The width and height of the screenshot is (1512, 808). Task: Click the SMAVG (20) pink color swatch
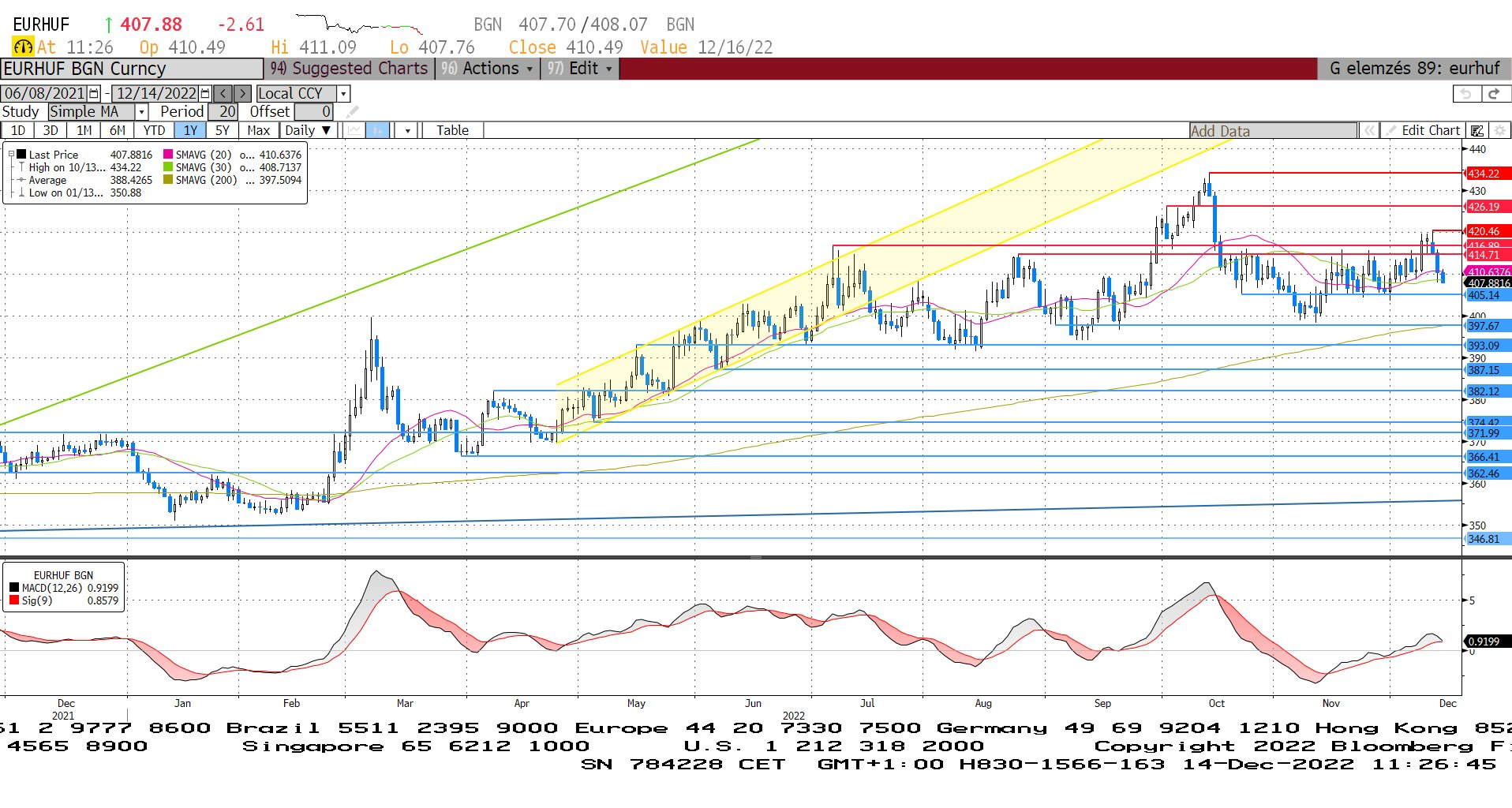168,155
